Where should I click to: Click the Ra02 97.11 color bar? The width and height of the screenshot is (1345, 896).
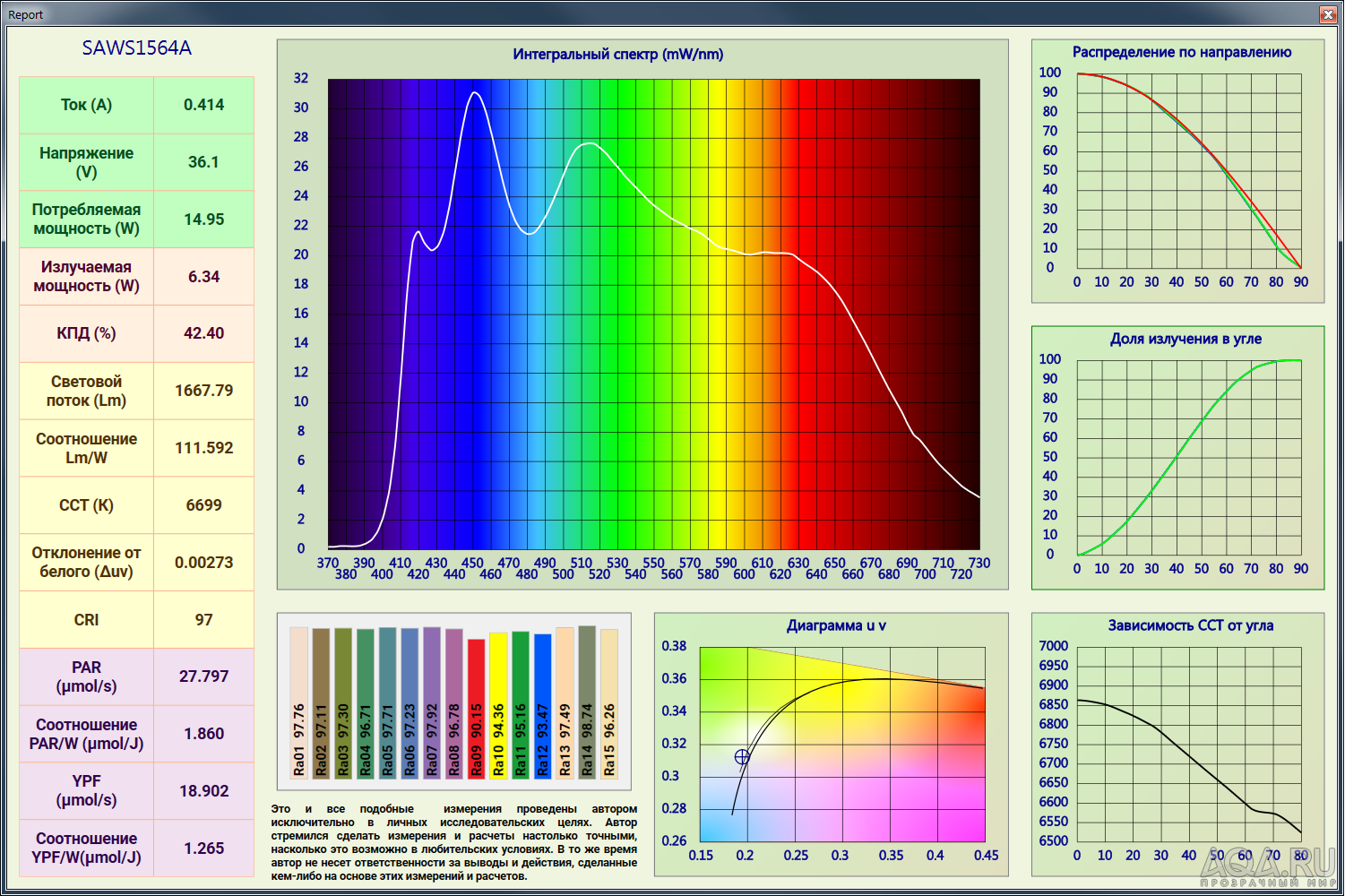(321, 702)
